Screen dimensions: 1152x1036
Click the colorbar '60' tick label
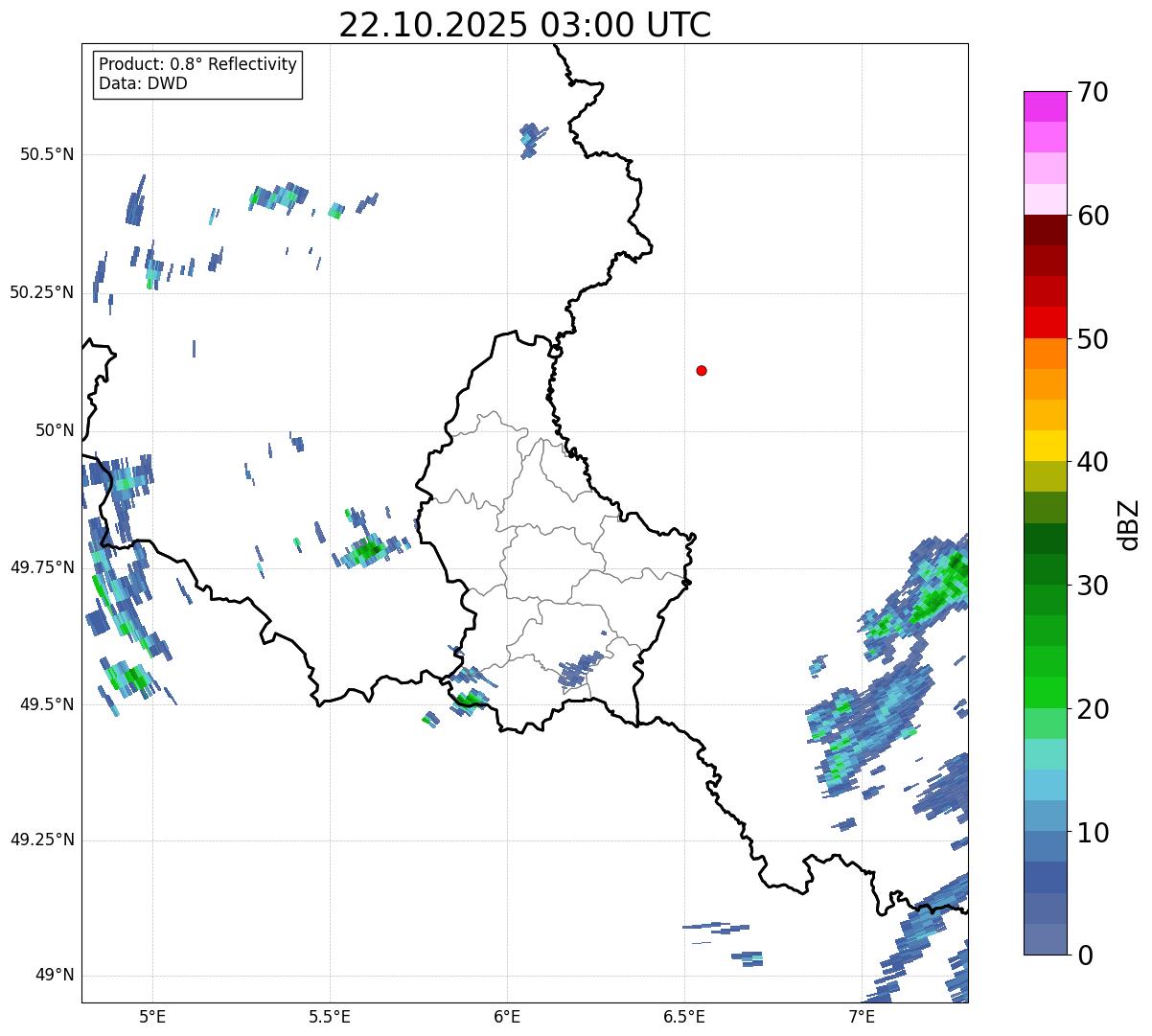[x=1093, y=216]
